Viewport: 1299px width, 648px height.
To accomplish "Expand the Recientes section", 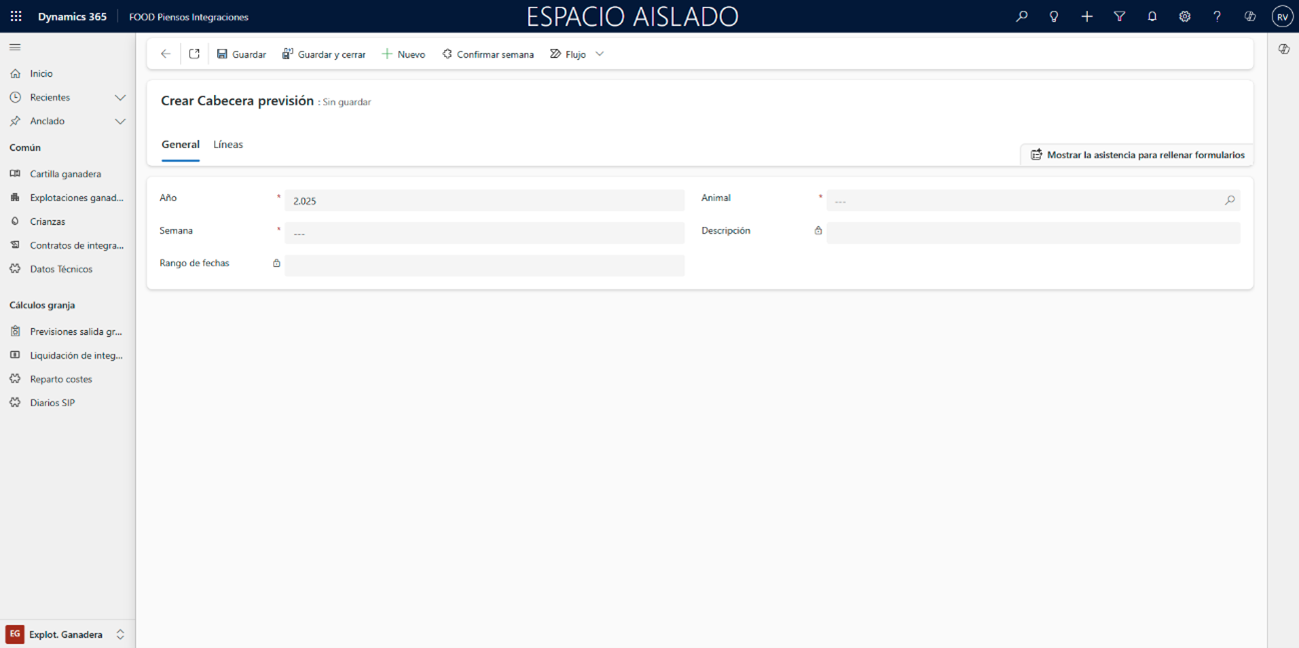I will click(120, 97).
